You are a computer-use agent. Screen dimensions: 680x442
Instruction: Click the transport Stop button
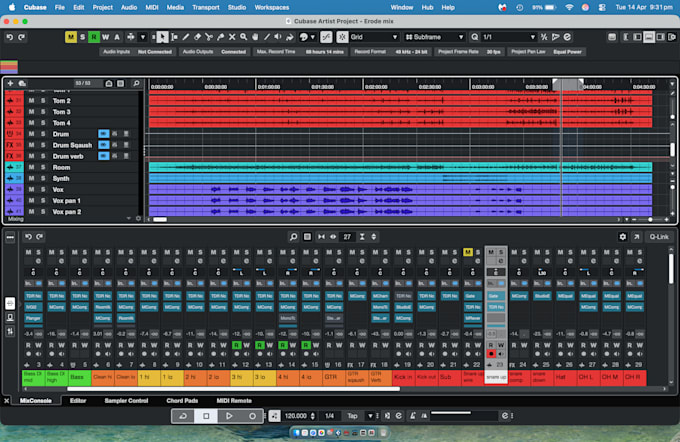(x=206, y=416)
